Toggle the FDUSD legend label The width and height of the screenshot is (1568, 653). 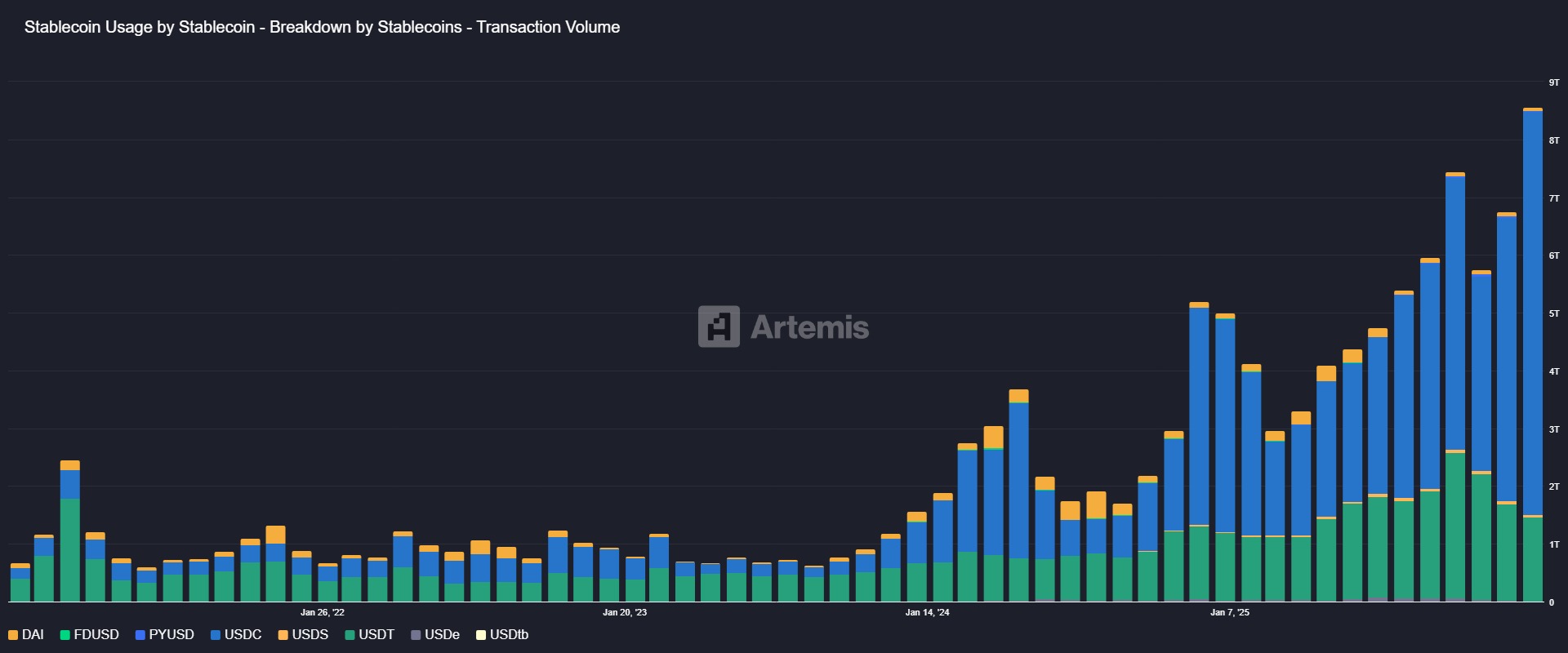tap(96, 635)
